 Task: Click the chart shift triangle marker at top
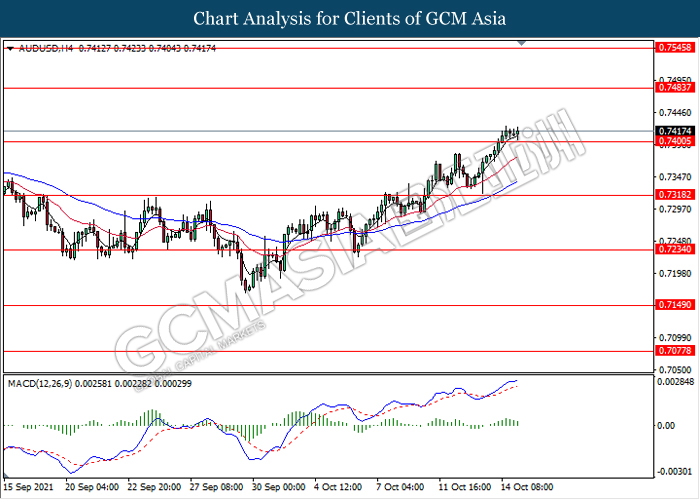click(x=521, y=43)
